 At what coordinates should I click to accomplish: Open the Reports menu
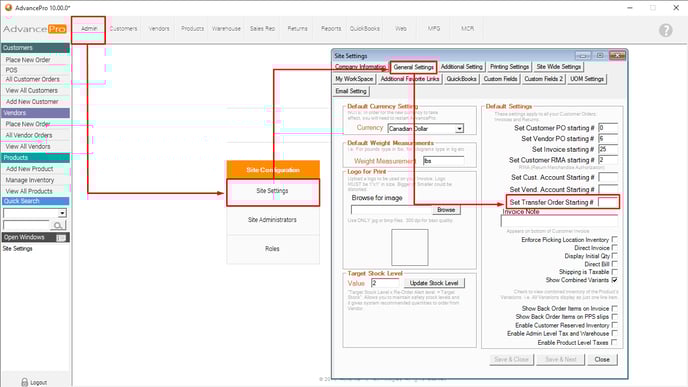(x=331, y=29)
